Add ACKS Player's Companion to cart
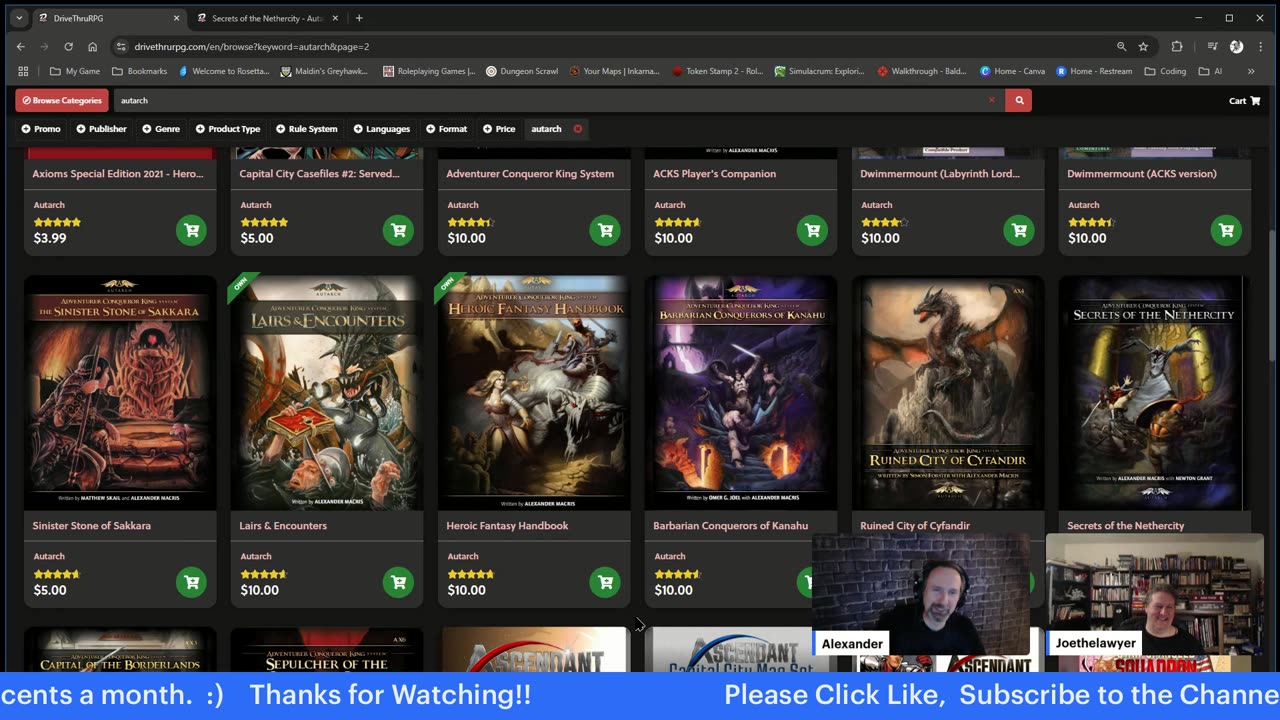 pos(812,230)
